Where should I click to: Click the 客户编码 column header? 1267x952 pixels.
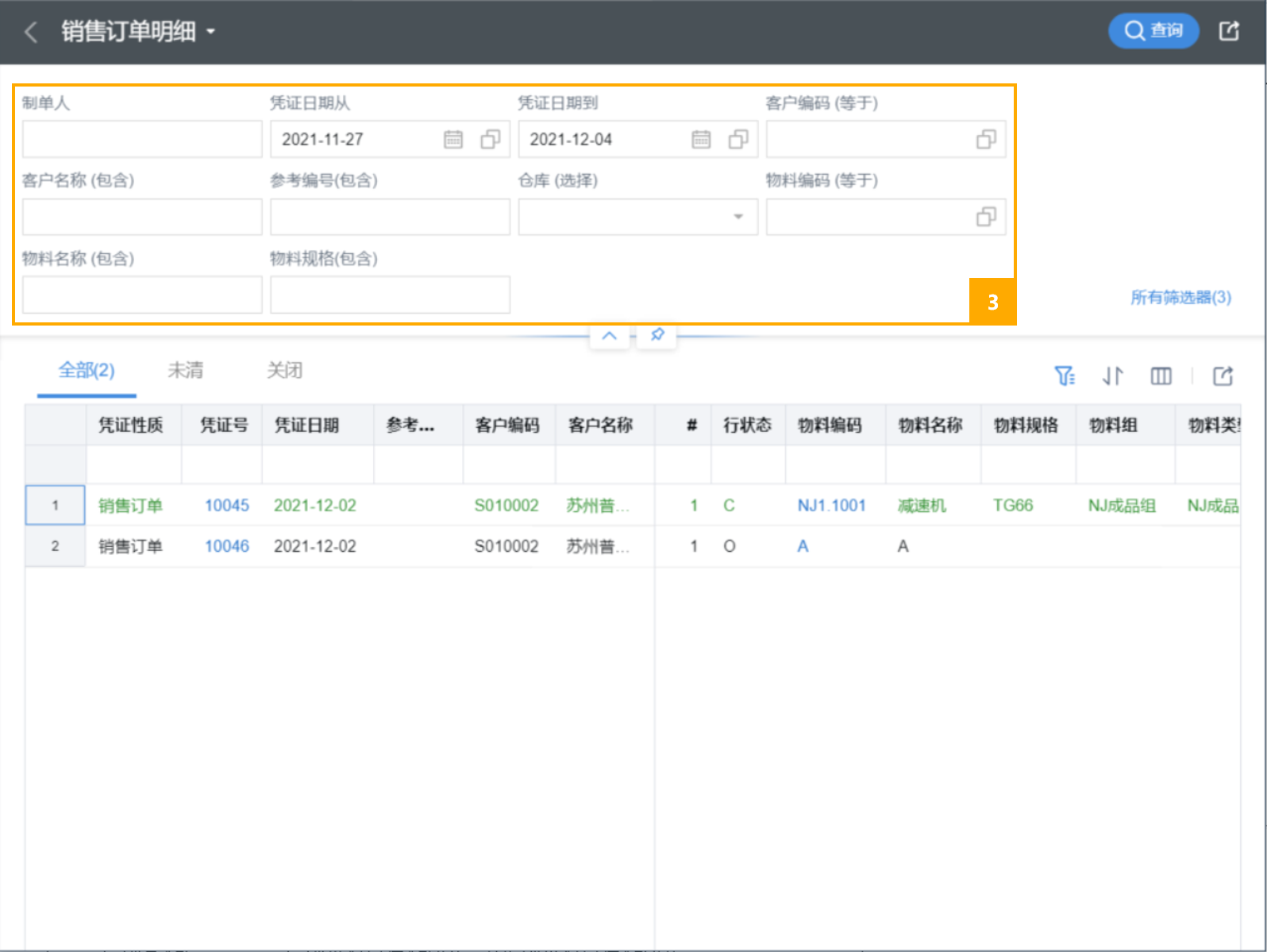click(508, 425)
